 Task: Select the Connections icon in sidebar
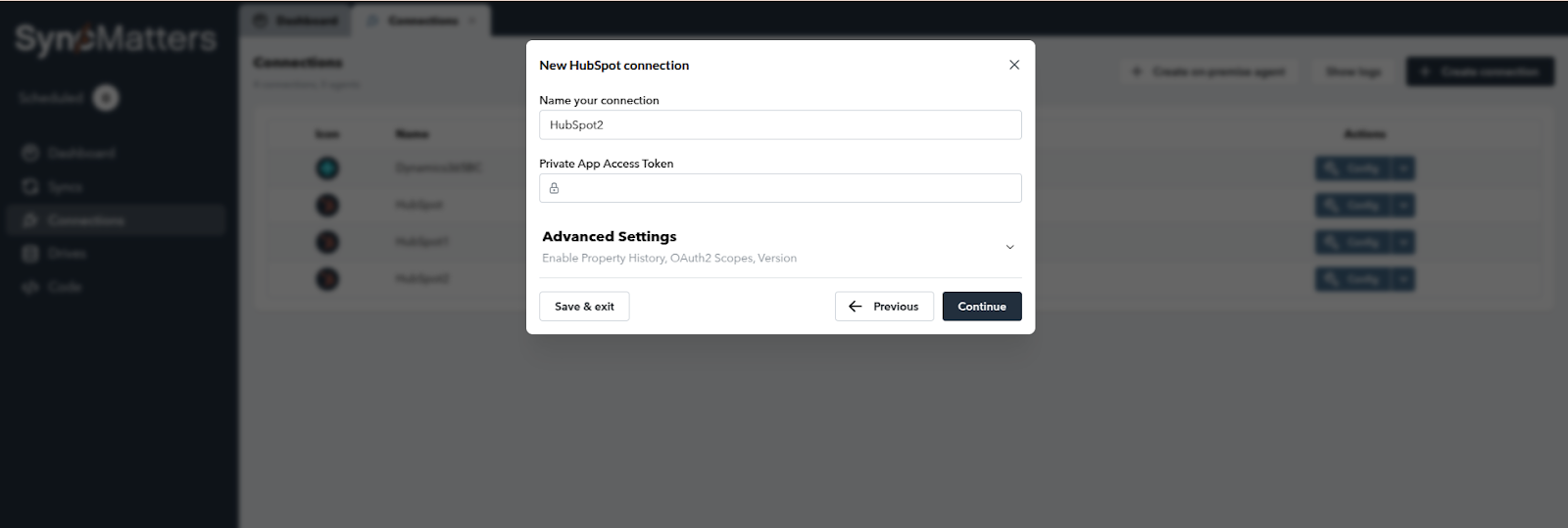pyautogui.click(x=30, y=219)
